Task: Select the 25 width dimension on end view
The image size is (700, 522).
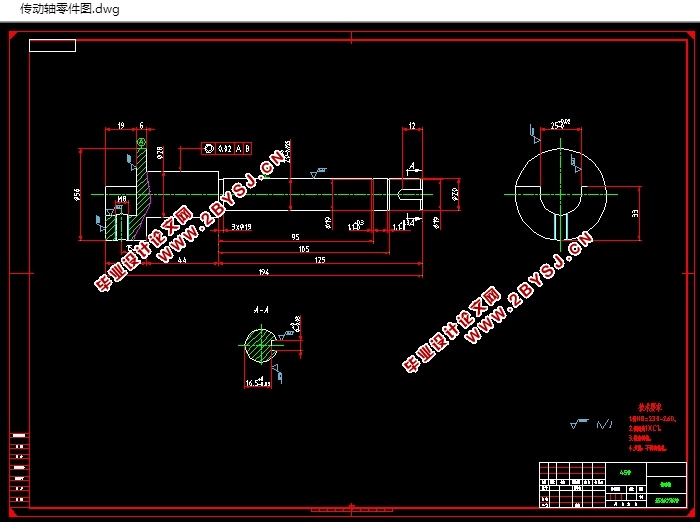Action: (x=560, y=125)
